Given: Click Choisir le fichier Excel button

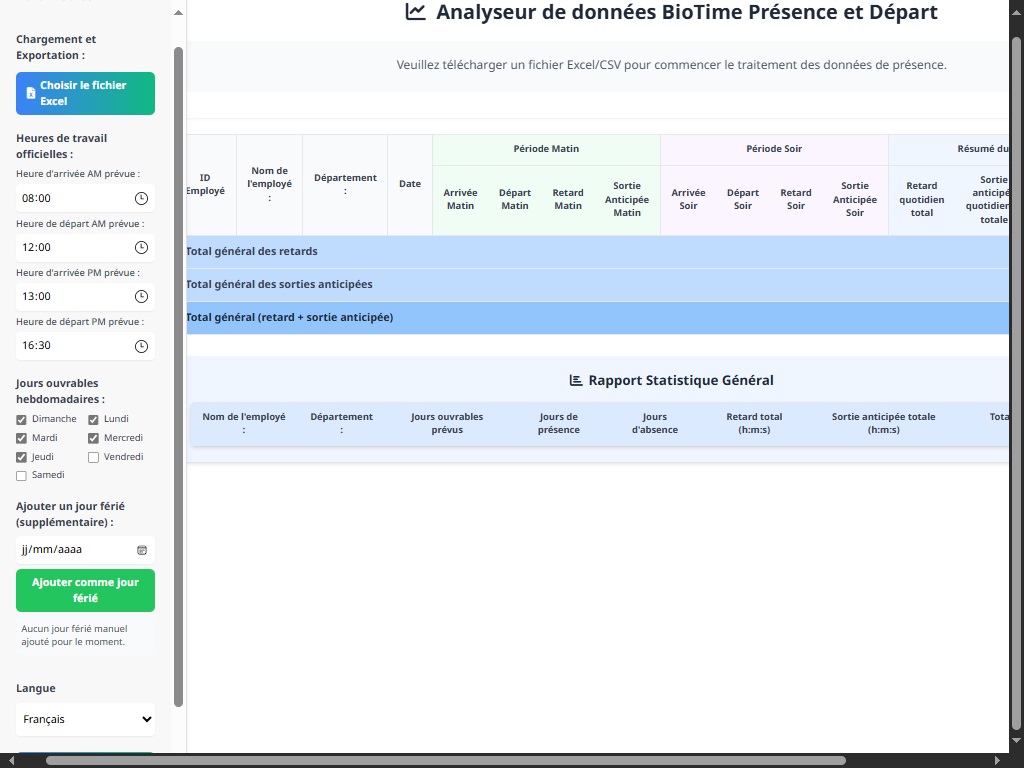Looking at the screenshot, I should point(86,93).
